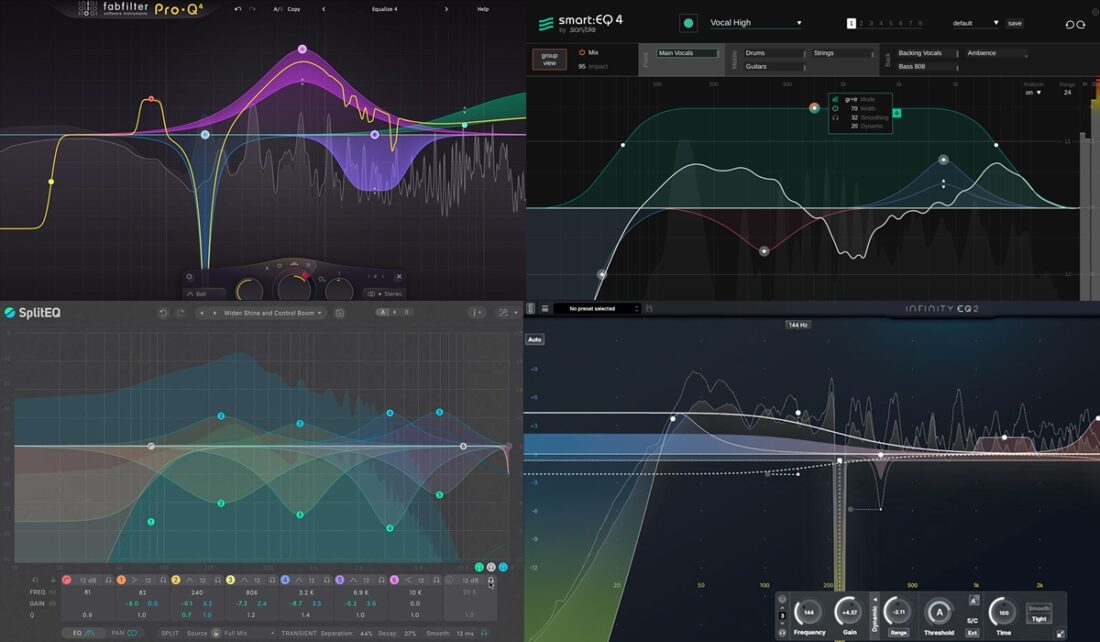Viewport: 1100px width, 642px height.
Task: Click the resize icon in Infinity EQ band panel
Action: tap(1060, 632)
